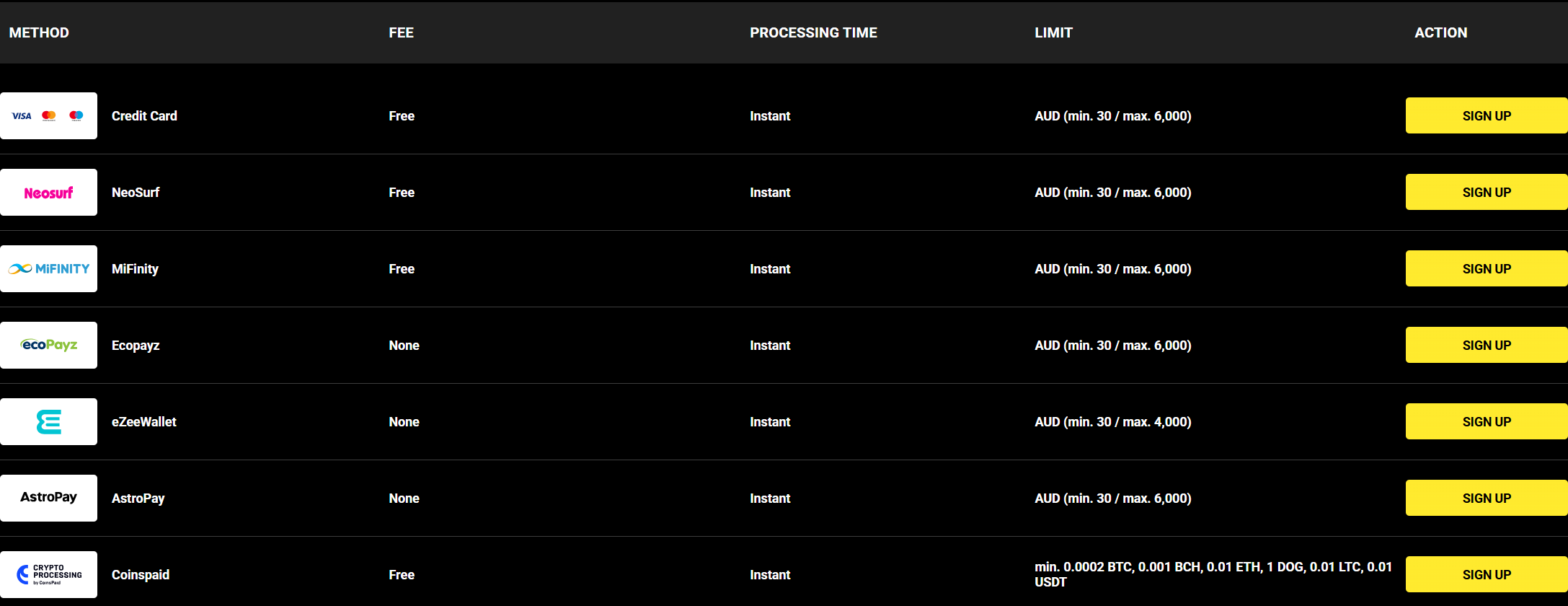
Task: Click the MiFinity infinity logo
Action: pos(48,269)
